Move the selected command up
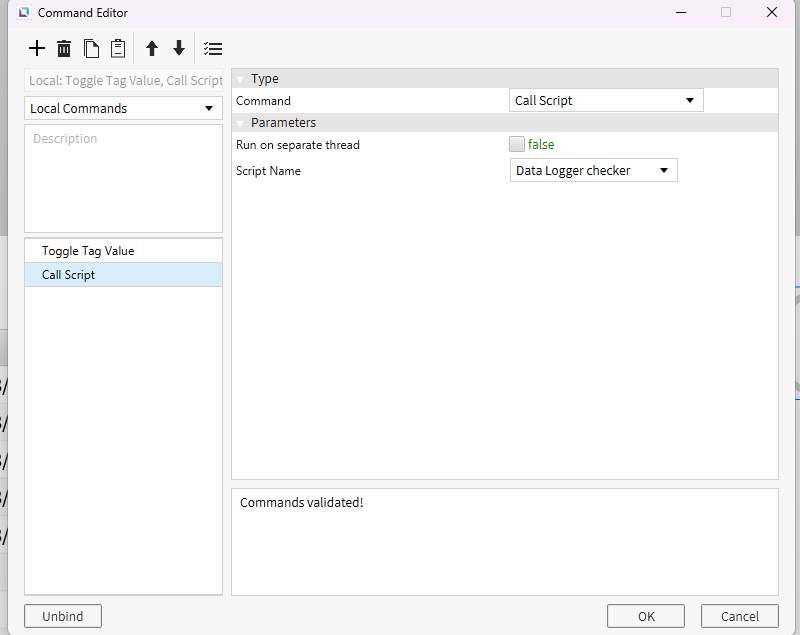Viewport: 800px width, 635px height. pos(152,49)
